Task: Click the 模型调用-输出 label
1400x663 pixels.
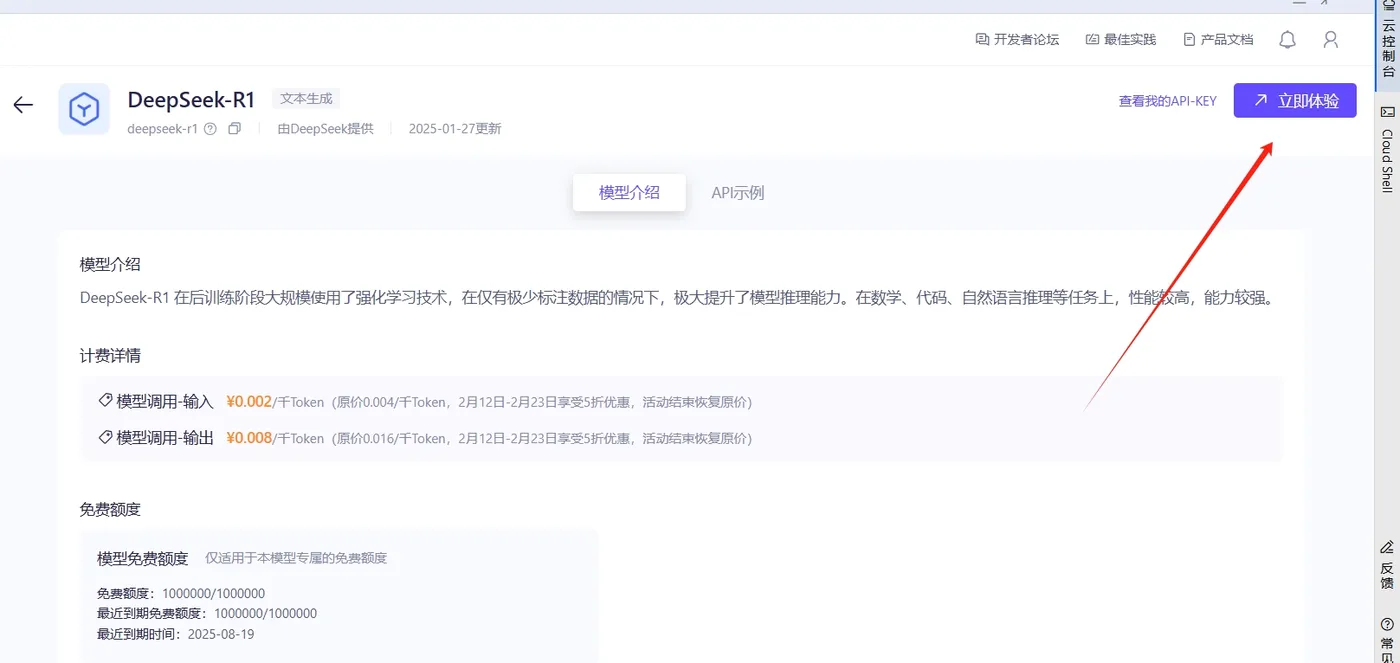Action: 165,438
